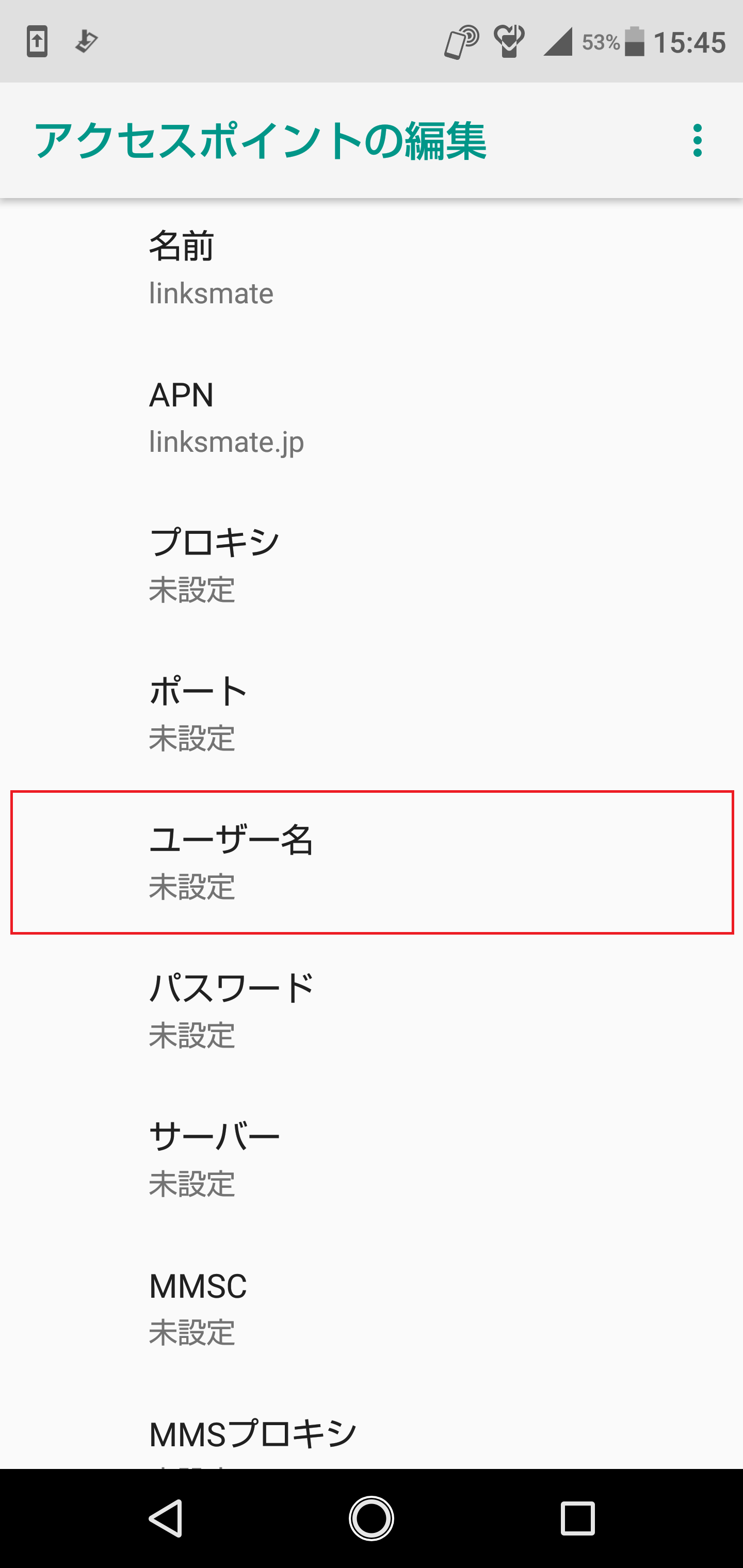743x1568 pixels.
Task: Tap the battery status icon
Action: [x=635, y=42]
